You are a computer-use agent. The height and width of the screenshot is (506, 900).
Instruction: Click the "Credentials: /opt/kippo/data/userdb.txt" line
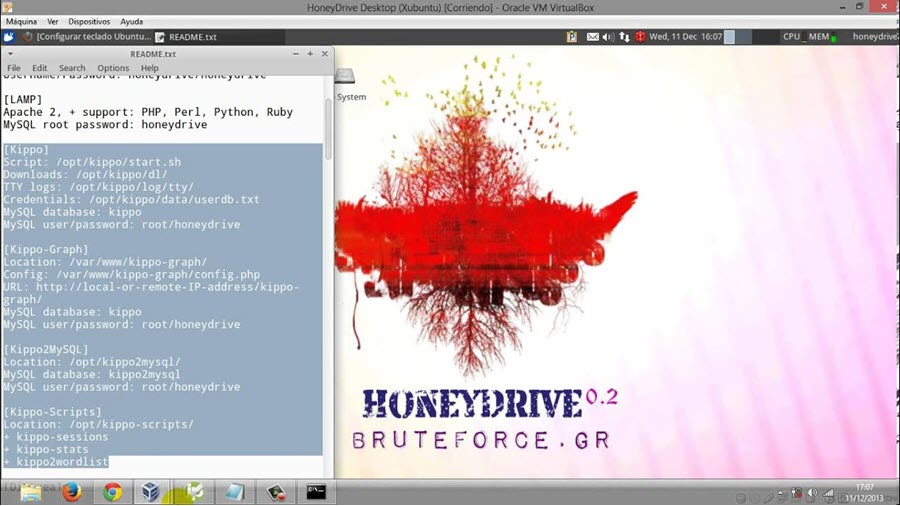pos(131,200)
